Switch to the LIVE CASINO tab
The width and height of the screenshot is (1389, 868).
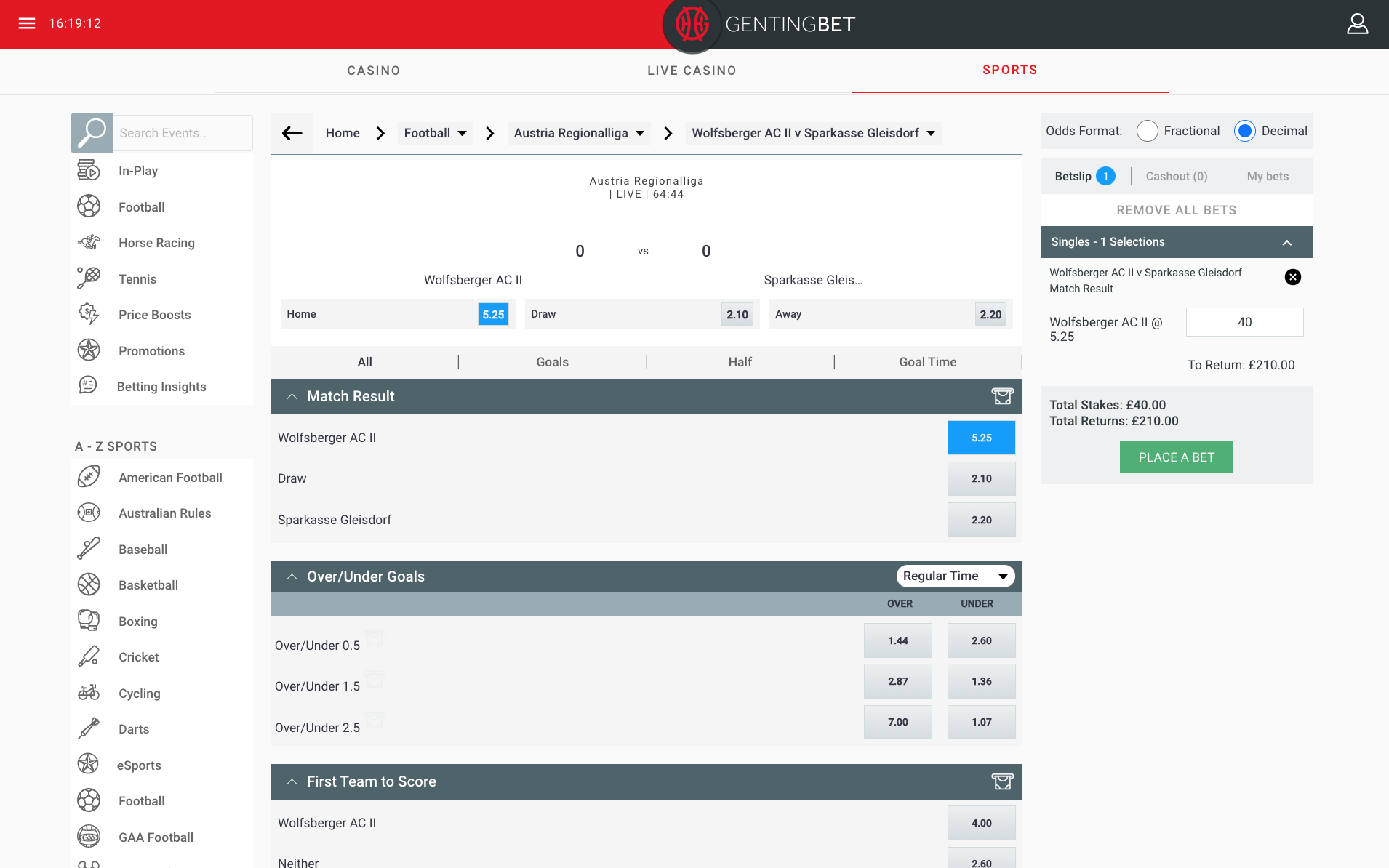[691, 70]
